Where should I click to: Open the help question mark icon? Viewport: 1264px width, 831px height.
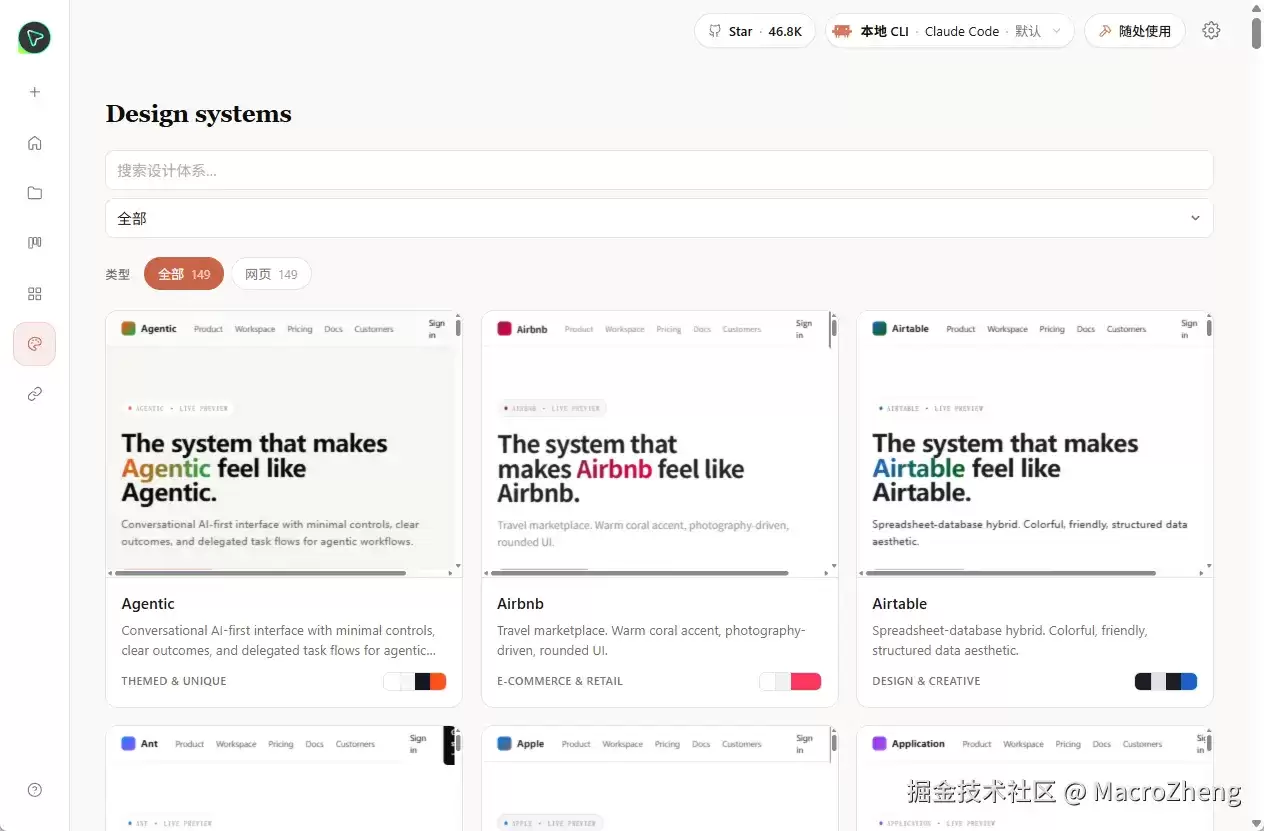point(35,790)
